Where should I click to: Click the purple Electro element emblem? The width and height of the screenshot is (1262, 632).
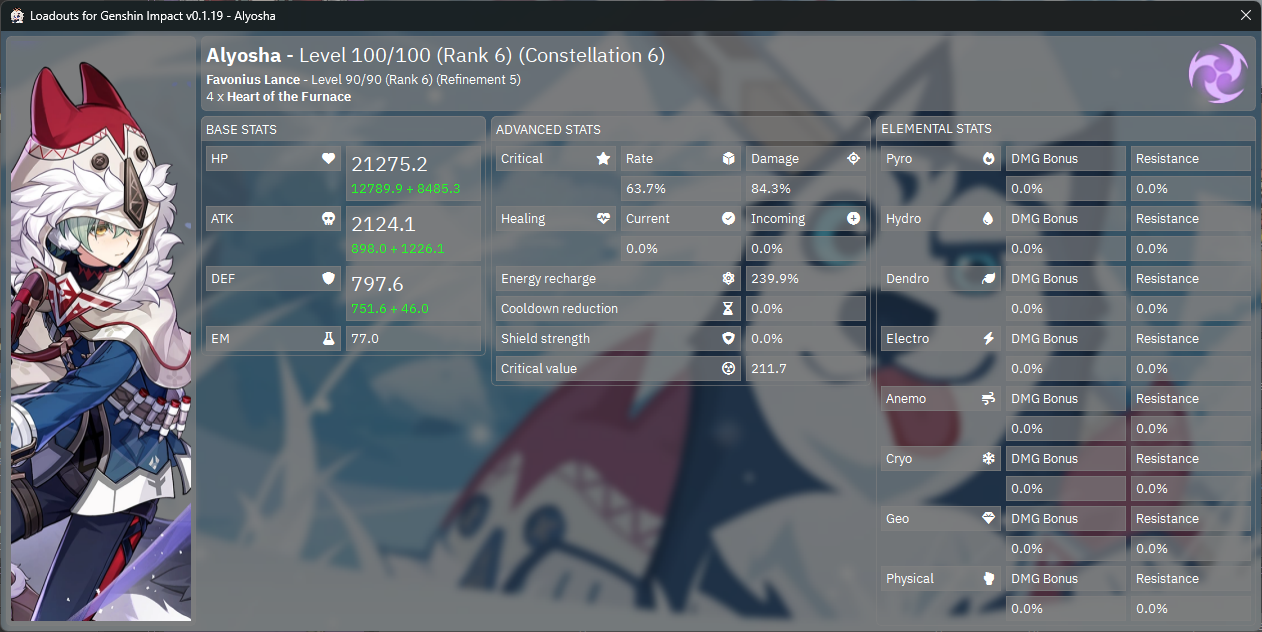point(1217,73)
